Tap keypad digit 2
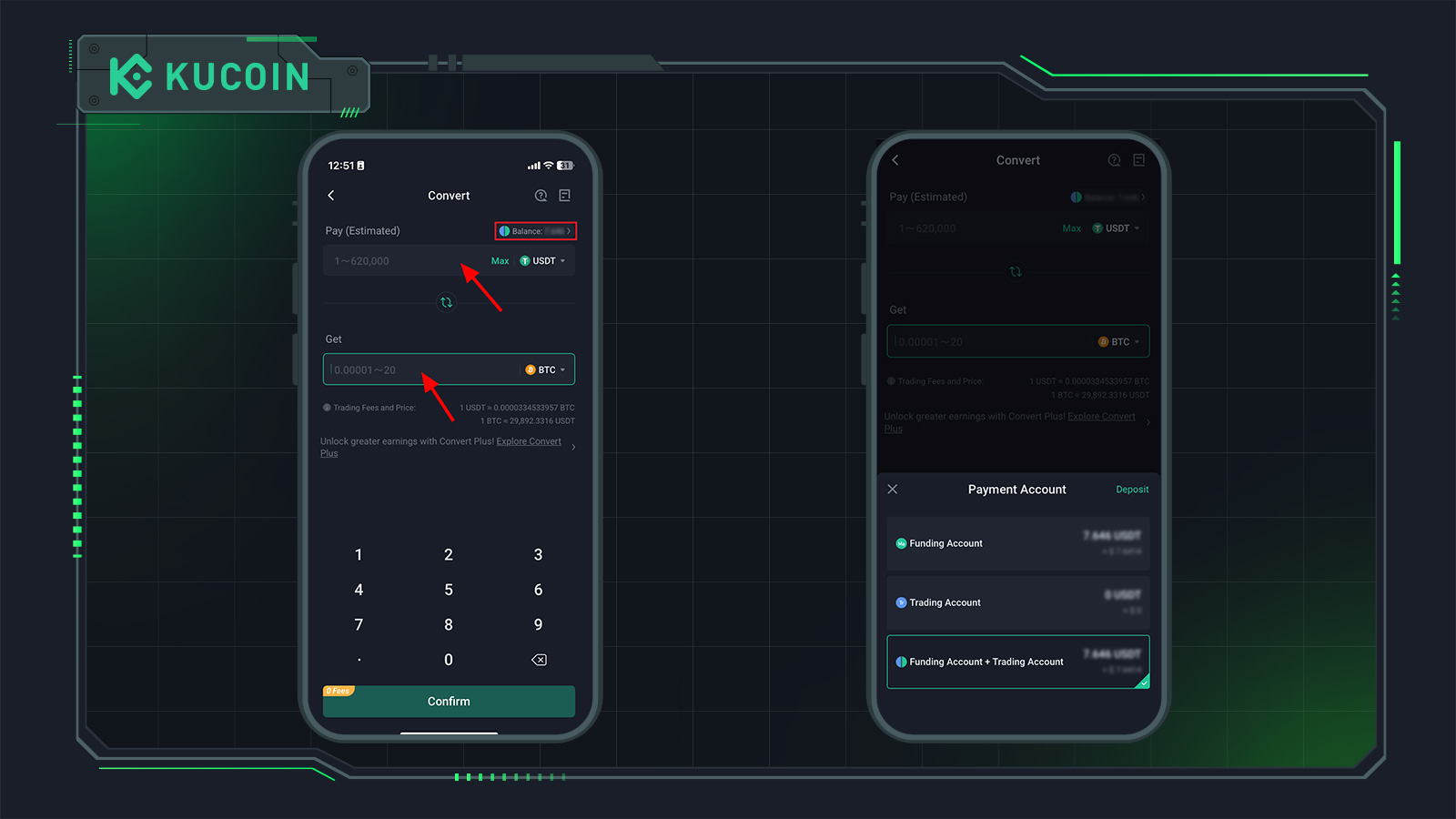This screenshot has height=819, width=1456. coord(449,555)
